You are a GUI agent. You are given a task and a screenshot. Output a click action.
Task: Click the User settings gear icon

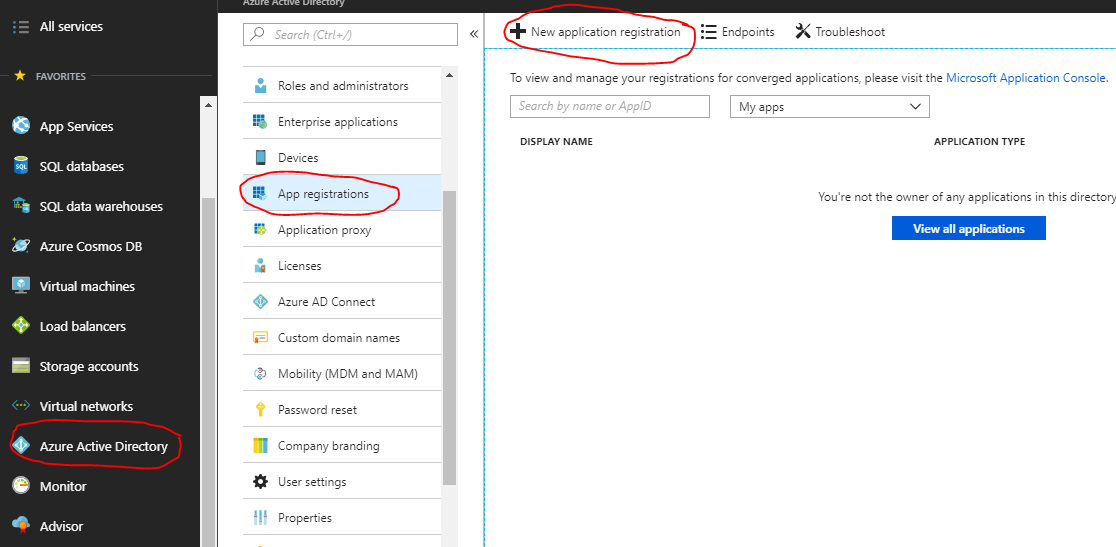point(260,482)
